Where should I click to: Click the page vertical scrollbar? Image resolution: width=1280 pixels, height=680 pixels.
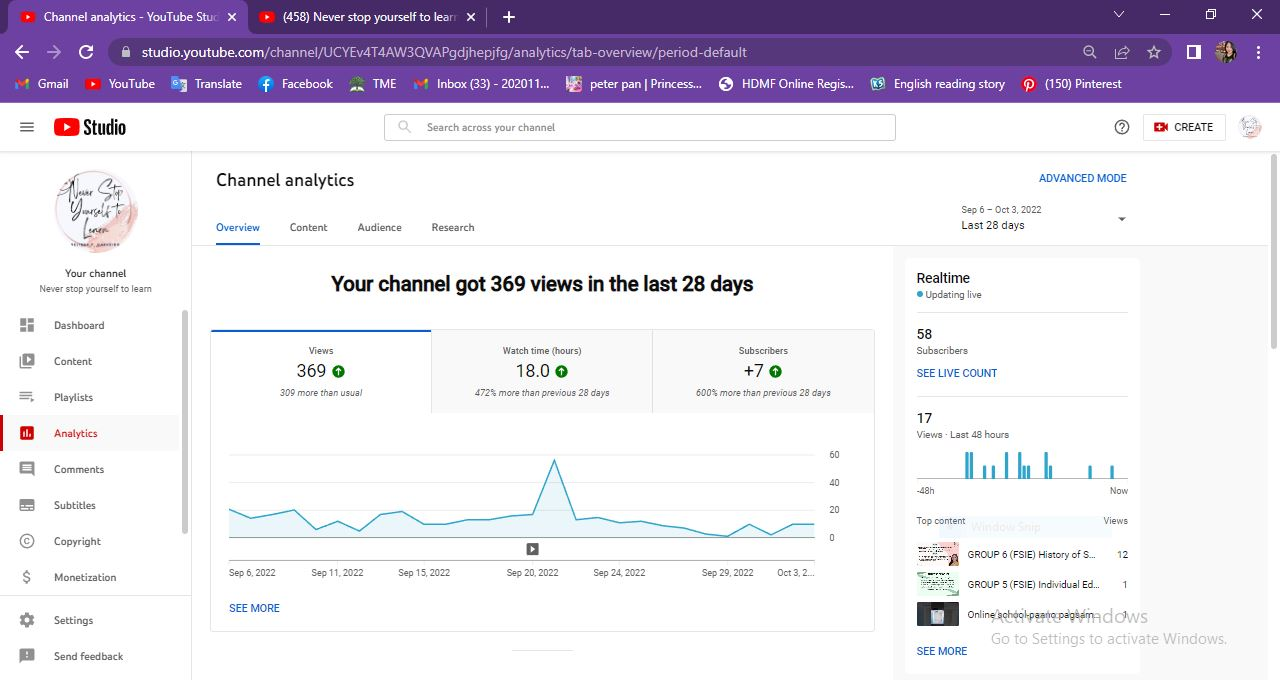coord(1274,250)
